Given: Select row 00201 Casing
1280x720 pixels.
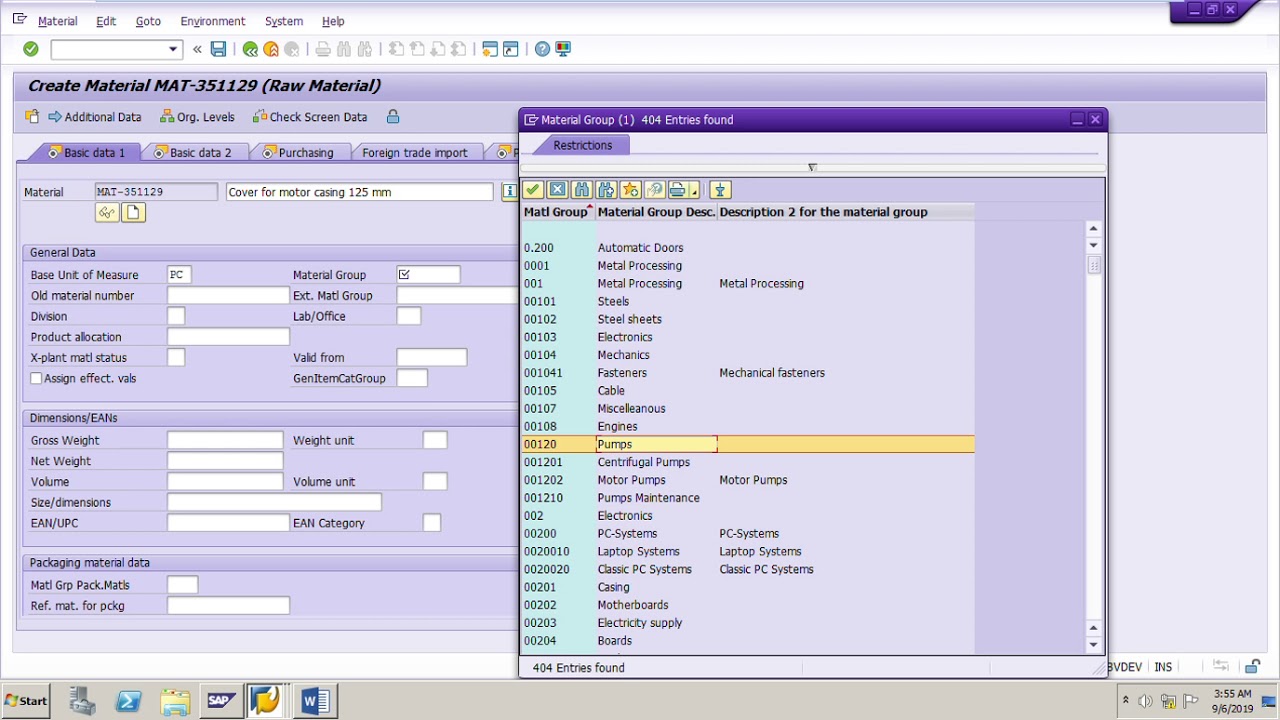Looking at the screenshot, I should tap(748, 587).
